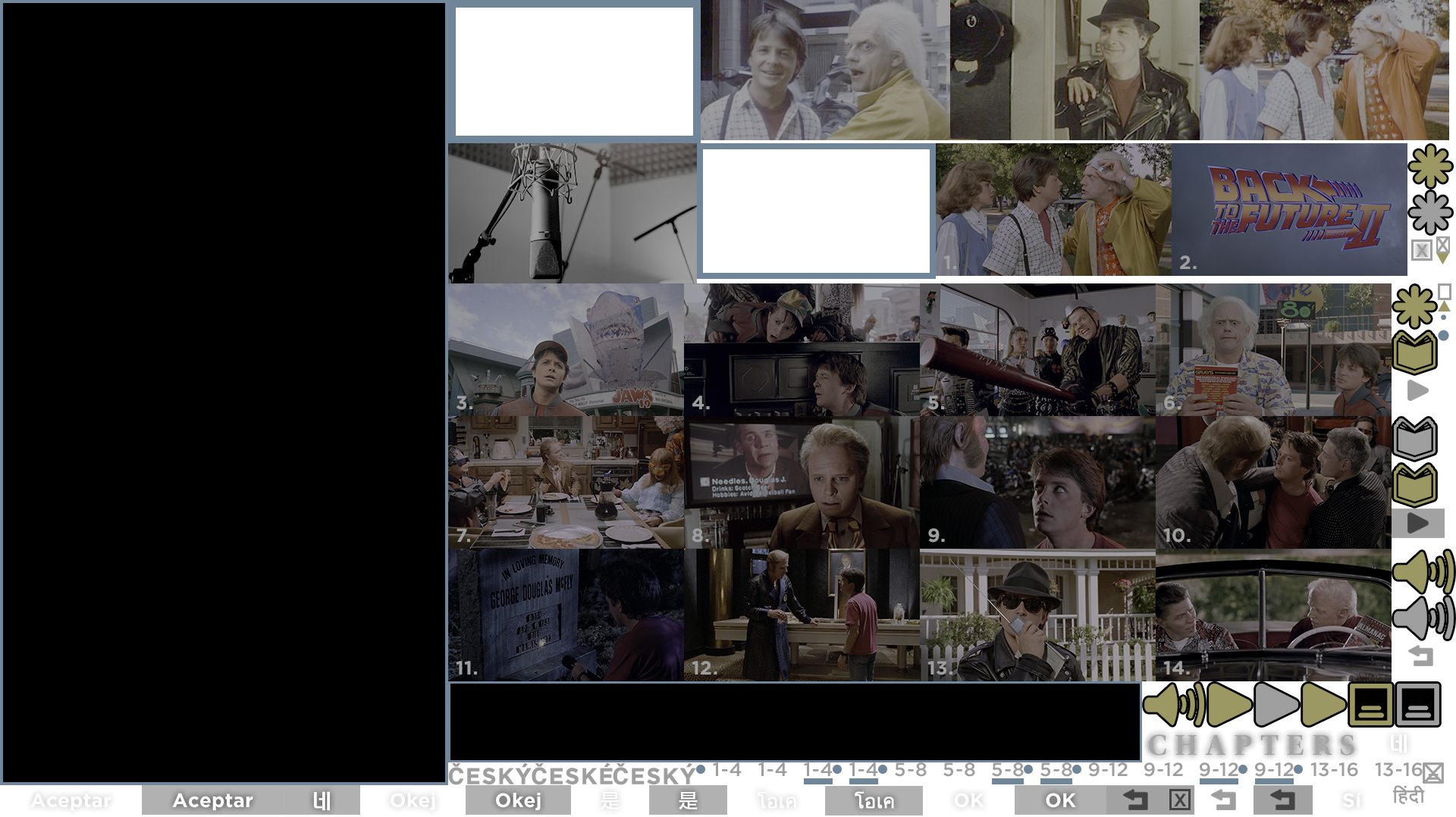This screenshot has width=1456, height=817.
Task: Click the olive flower icon beside chapter 6
Action: 1414,307
